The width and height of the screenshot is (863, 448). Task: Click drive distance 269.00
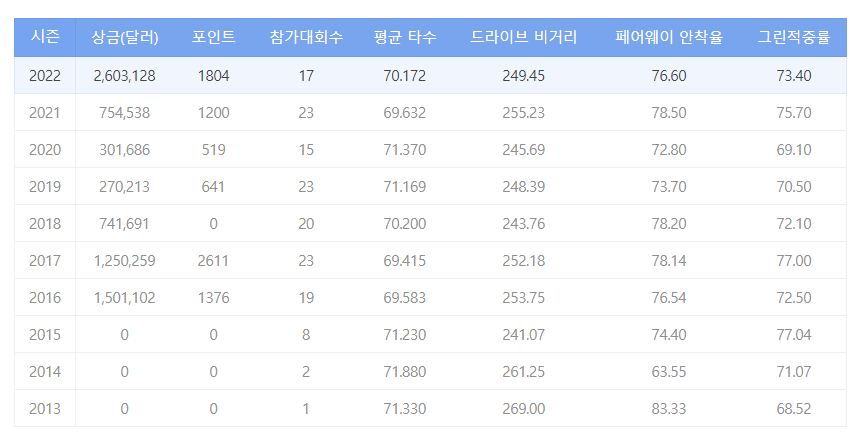pyautogui.click(x=523, y=408)
